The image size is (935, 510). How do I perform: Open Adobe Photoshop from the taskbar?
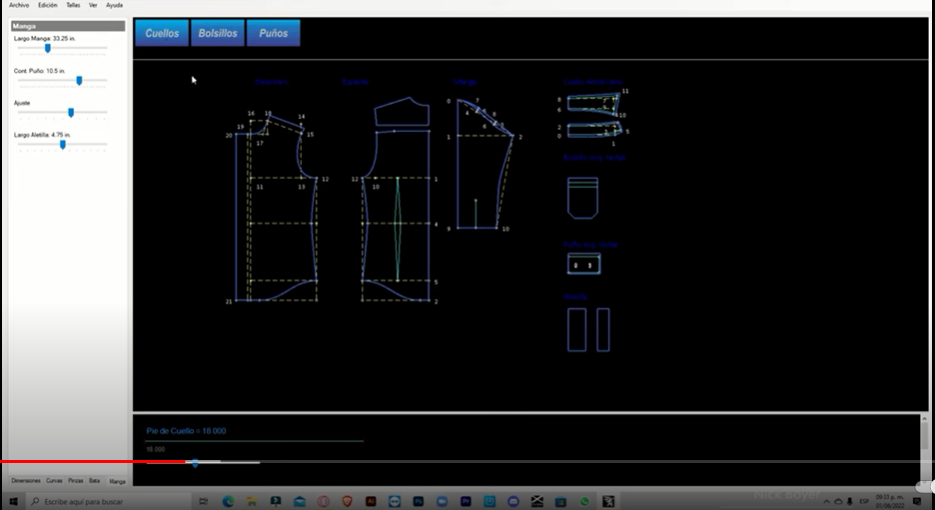point(418,502)
